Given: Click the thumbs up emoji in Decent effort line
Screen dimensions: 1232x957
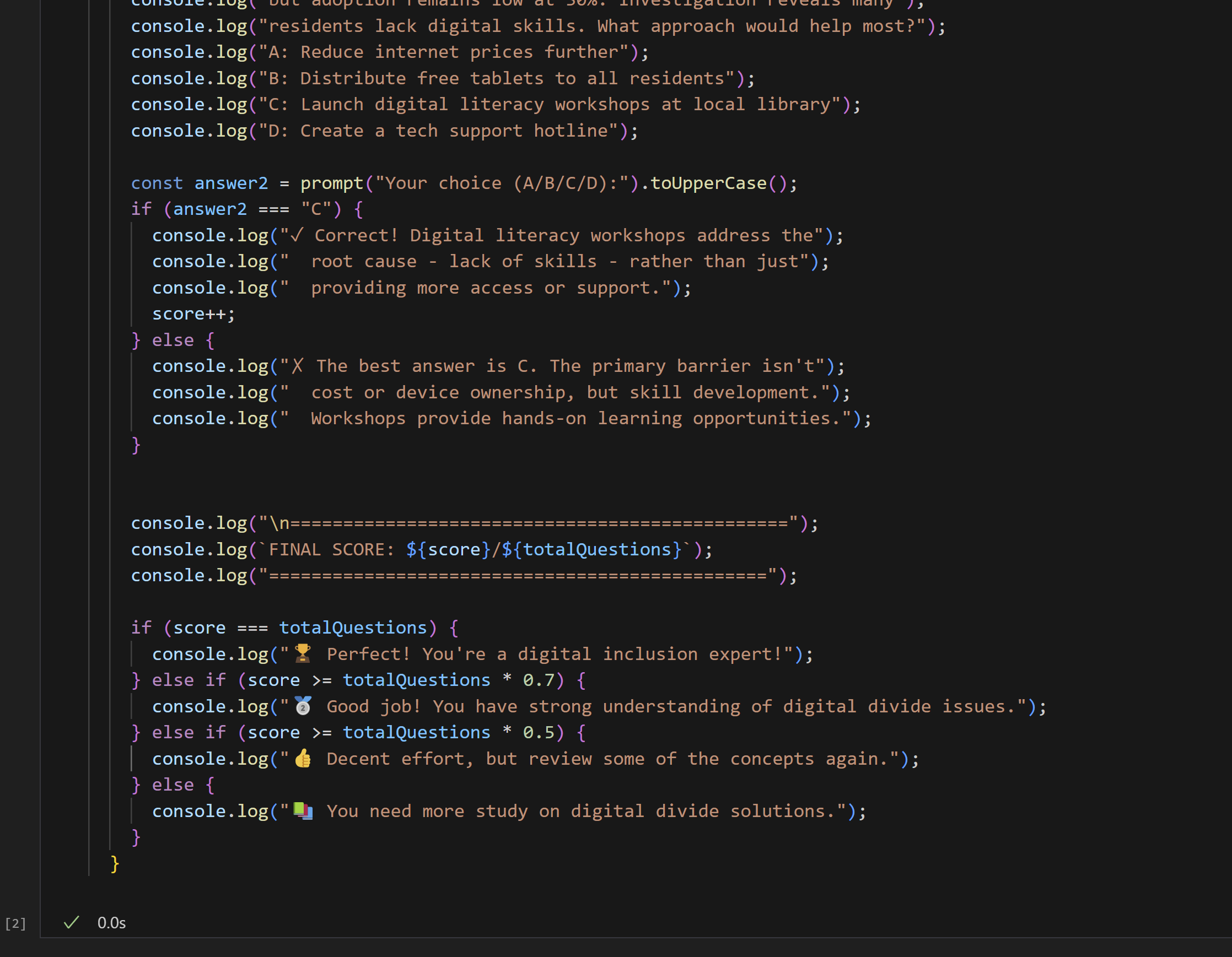Looking at the screenshot, I should [x=303, y=759].
